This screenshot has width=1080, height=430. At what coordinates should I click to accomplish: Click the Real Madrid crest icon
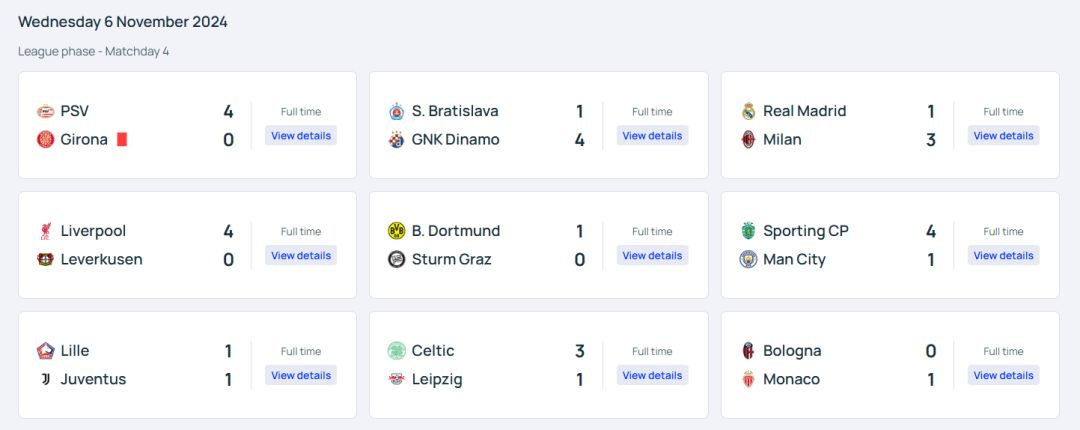[x=748, y=111]
